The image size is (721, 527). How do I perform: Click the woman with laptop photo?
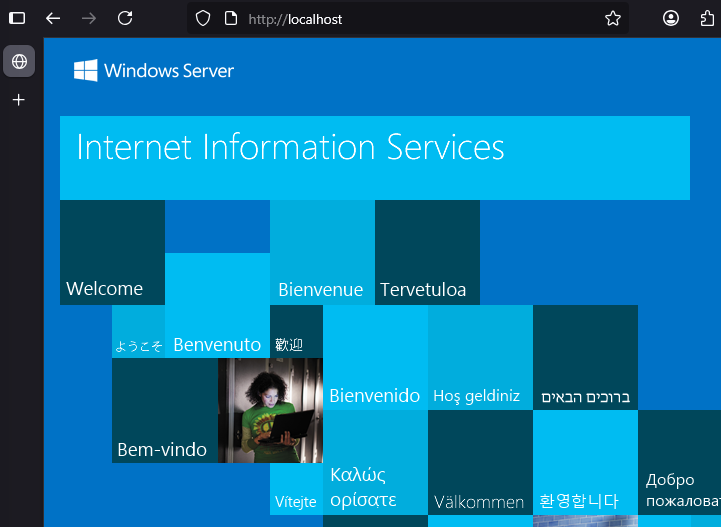pyautogui.click(x=270, y=410)
